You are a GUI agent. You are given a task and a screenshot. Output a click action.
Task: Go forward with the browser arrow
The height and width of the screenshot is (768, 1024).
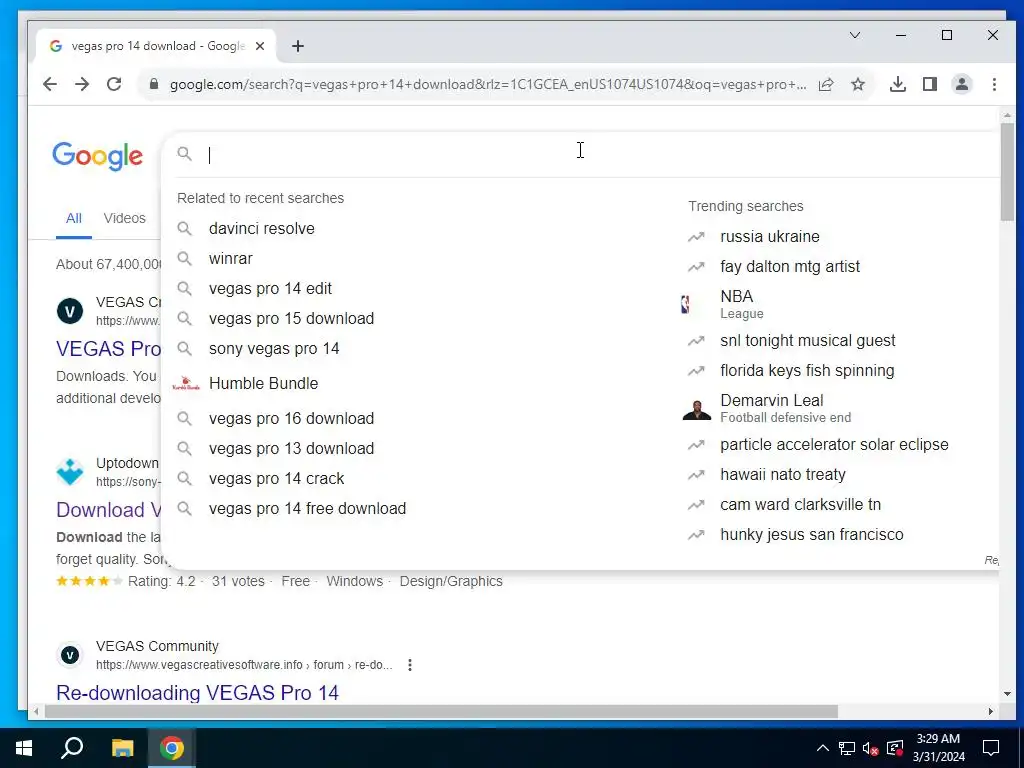click(x=82, y=84)
